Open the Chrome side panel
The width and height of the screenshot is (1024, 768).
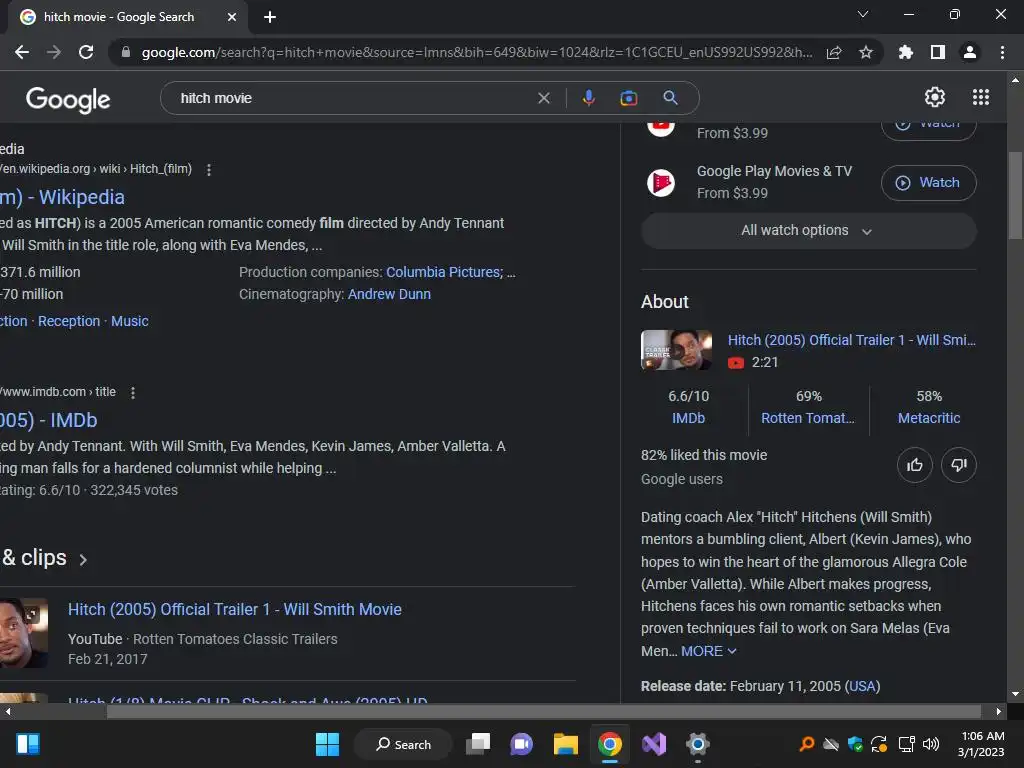[x=938, y=52]
